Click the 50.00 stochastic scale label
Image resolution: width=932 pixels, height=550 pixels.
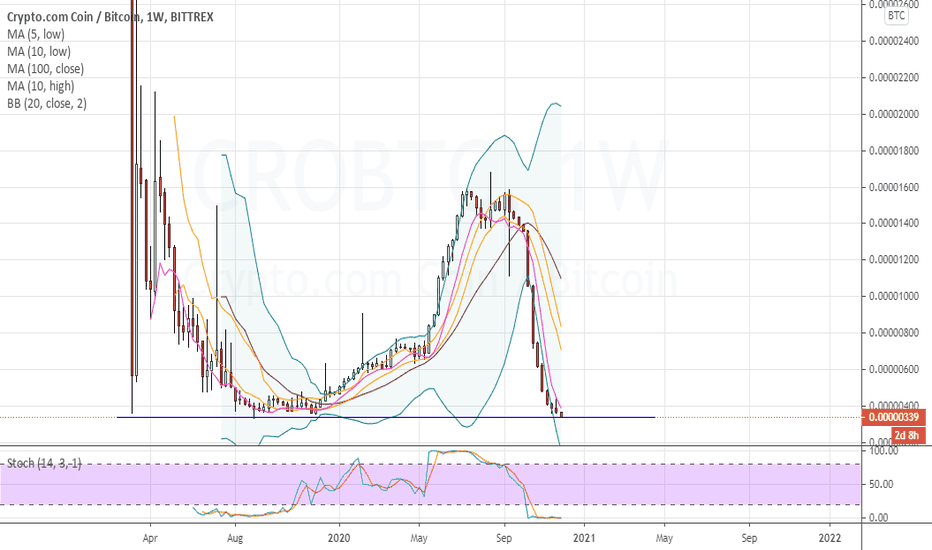tap(881, 484)
